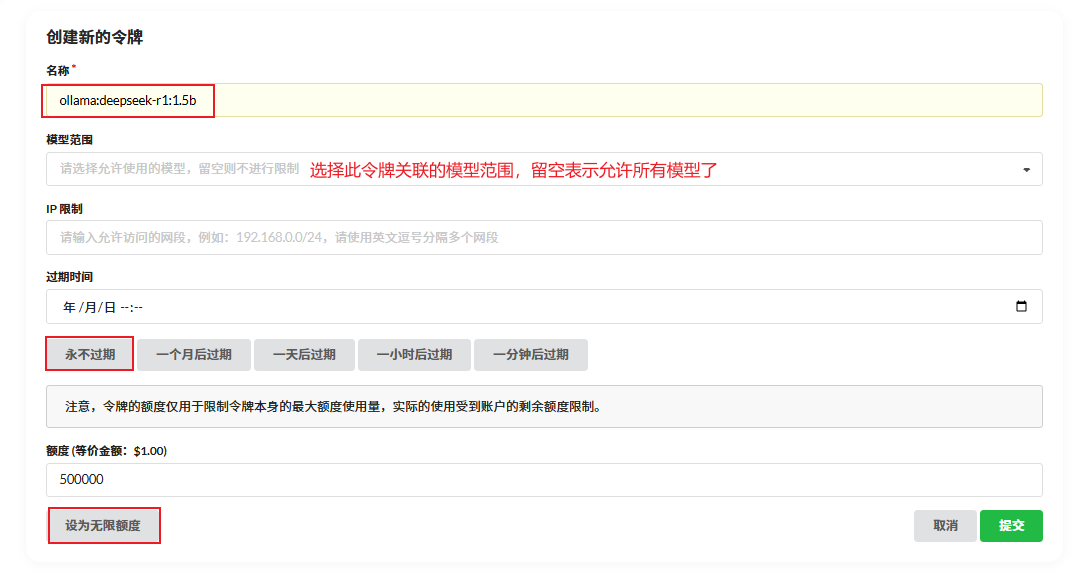
Task: Click the 过期时间 label
Action: (x=69, y=277)
